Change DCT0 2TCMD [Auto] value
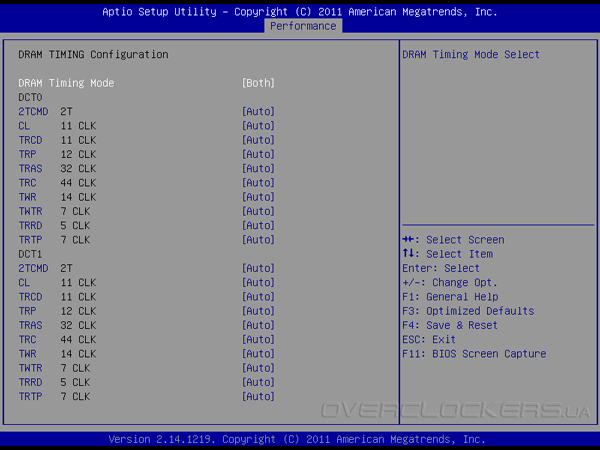The width and height of the screenshot is (600, 450). [258, 111]
